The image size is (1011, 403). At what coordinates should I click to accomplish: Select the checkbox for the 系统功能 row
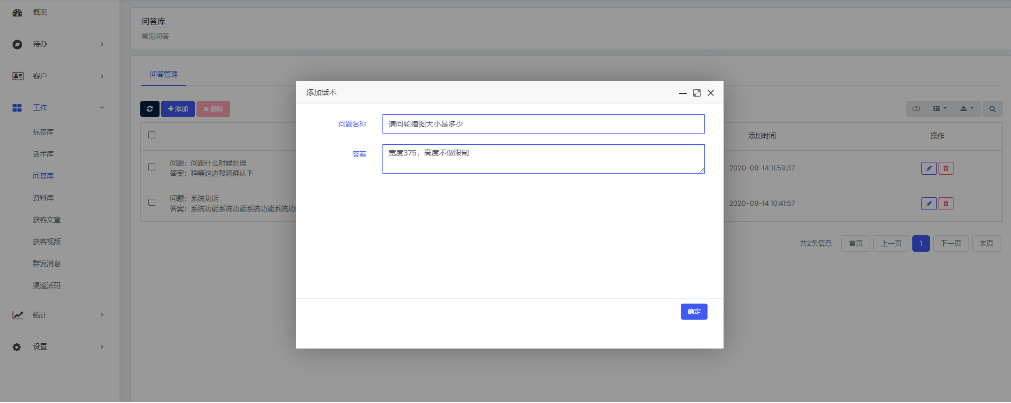pos(152,202)
